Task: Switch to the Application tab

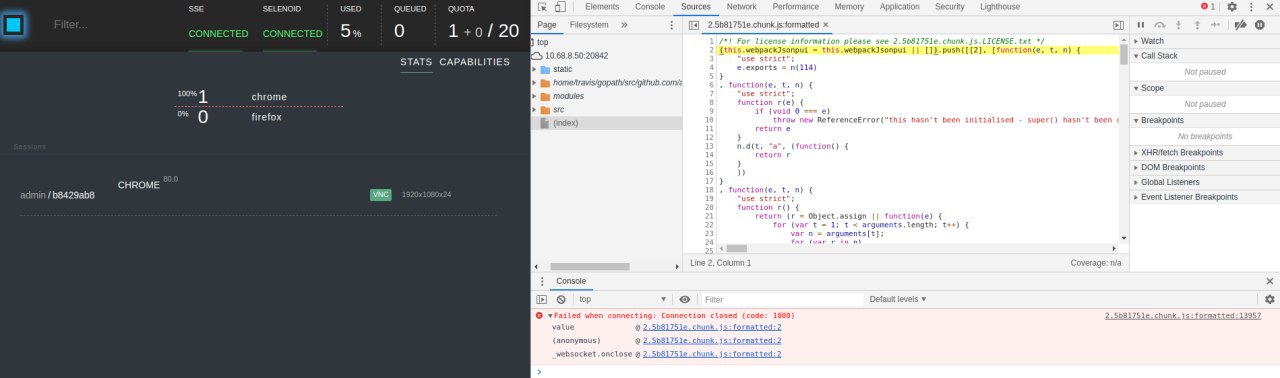Action: pyautogui.click(x=900, y=7)
